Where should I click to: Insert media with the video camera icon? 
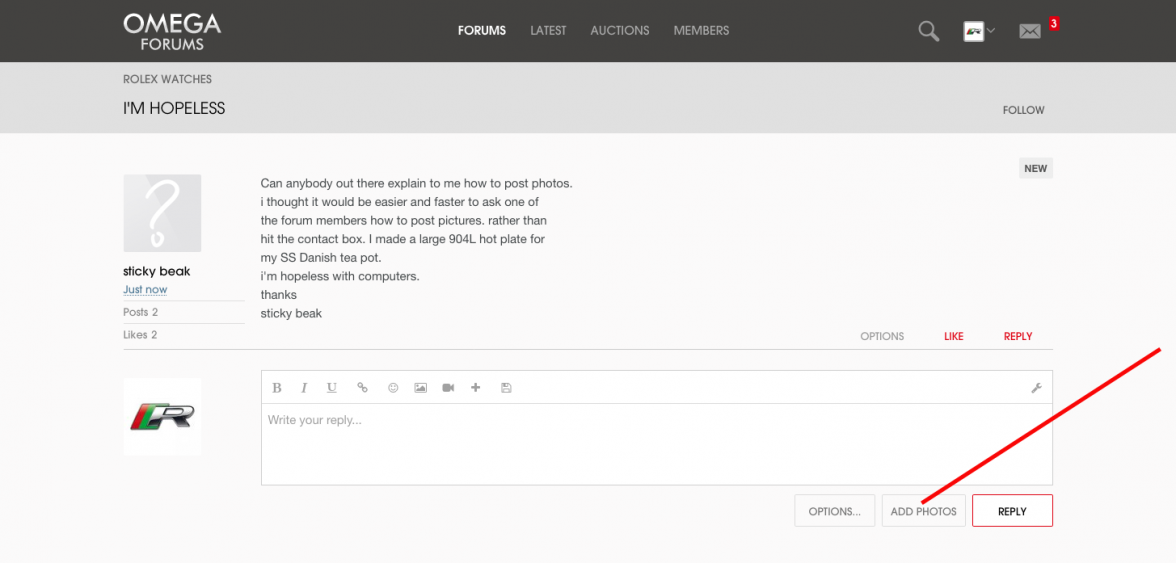click(448, 388)
